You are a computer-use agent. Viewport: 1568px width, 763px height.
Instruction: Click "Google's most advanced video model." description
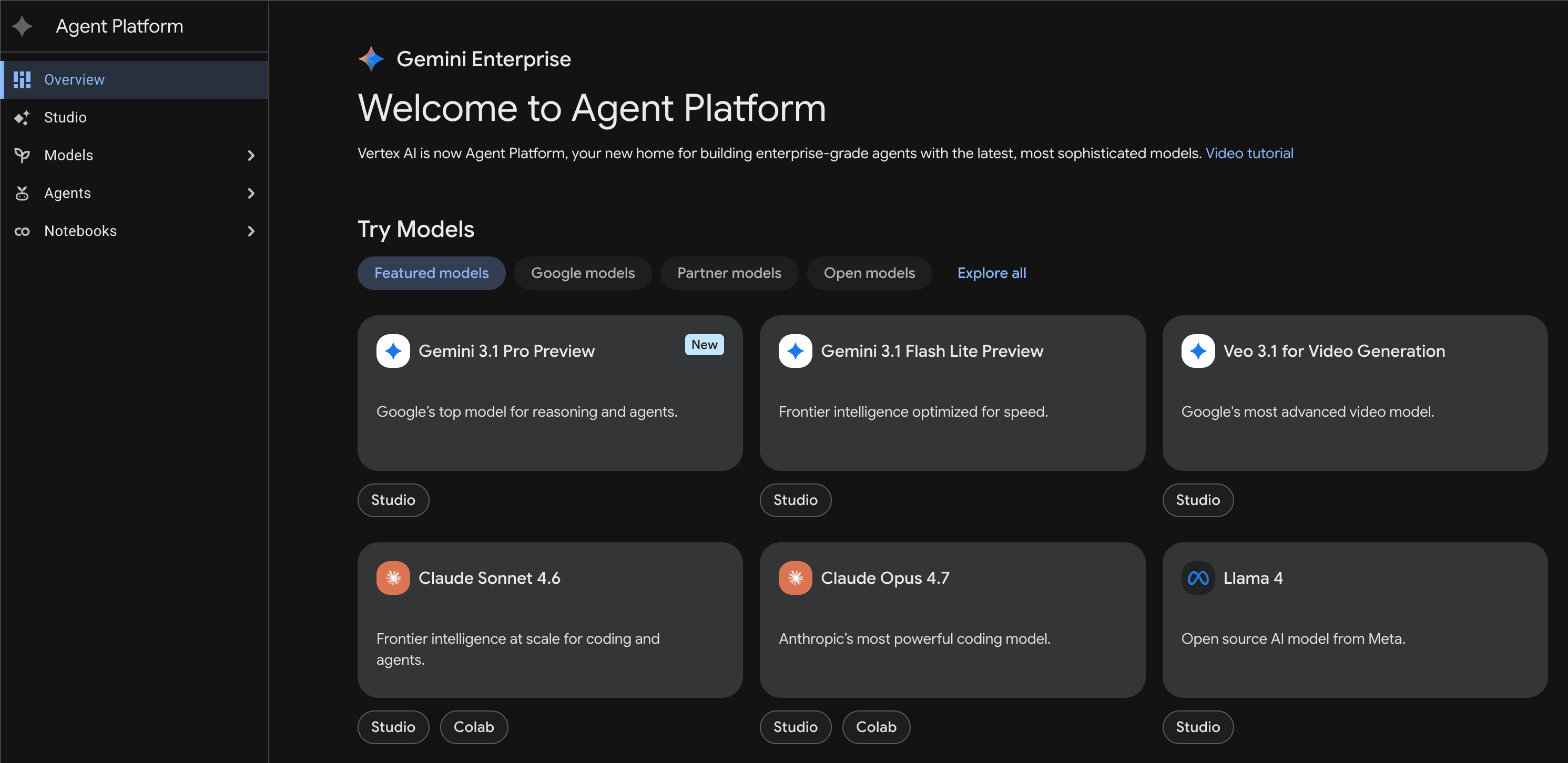point(1308,412)
